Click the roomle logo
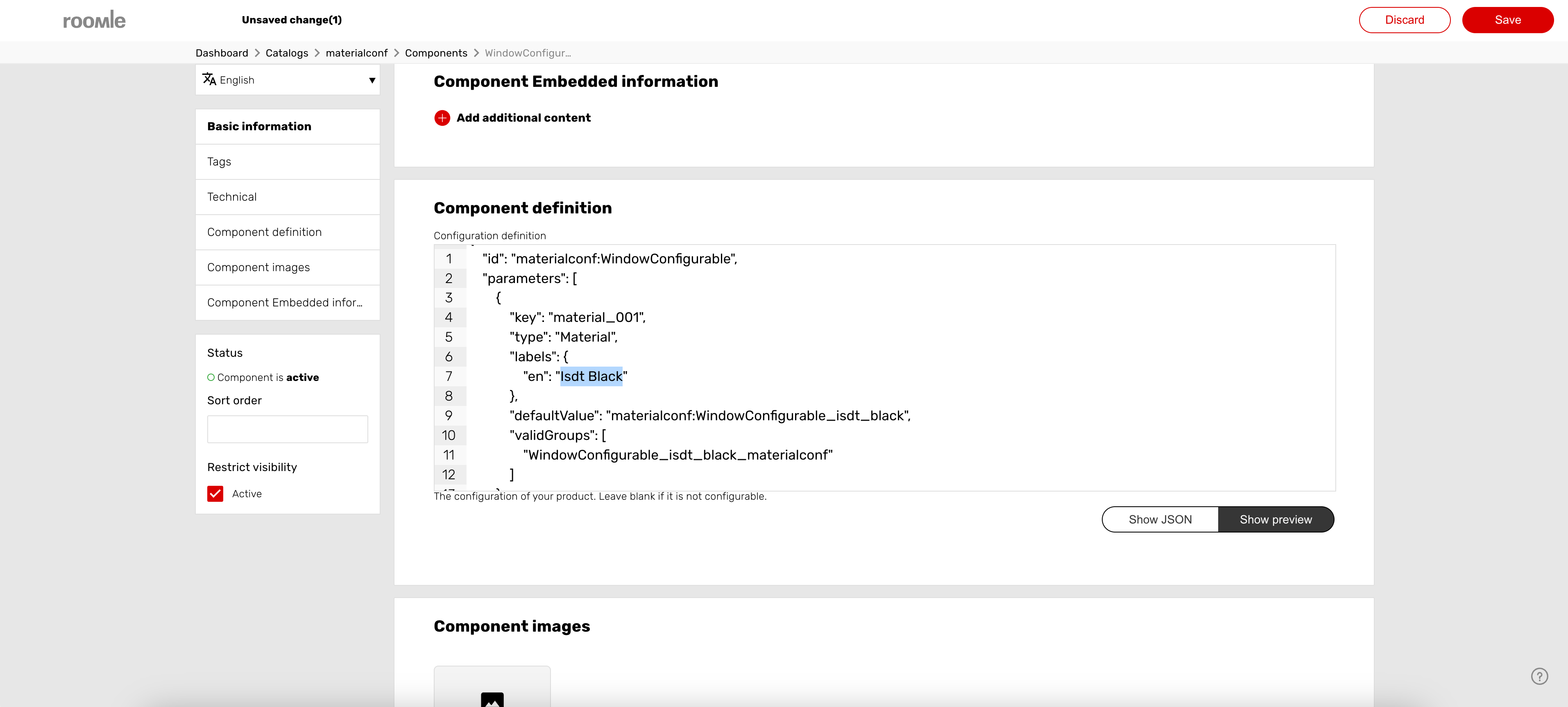Screen dimensions: 1568x707 point(94,20)
